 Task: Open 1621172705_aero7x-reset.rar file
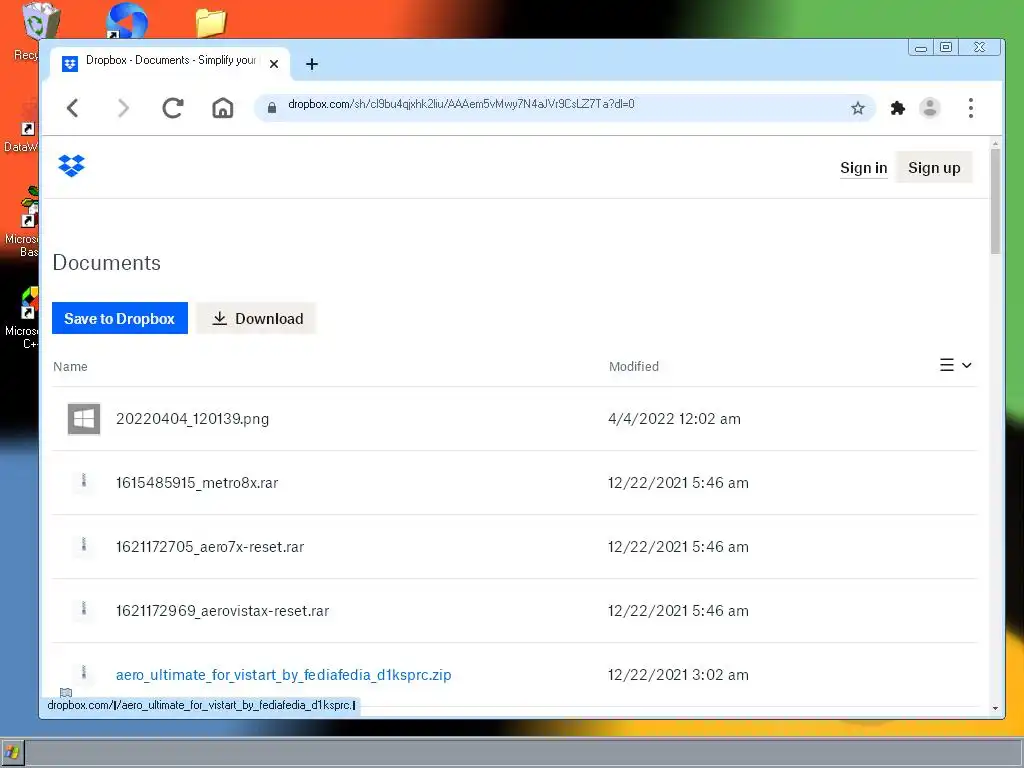pyautogui.click(x=210, y=547)
